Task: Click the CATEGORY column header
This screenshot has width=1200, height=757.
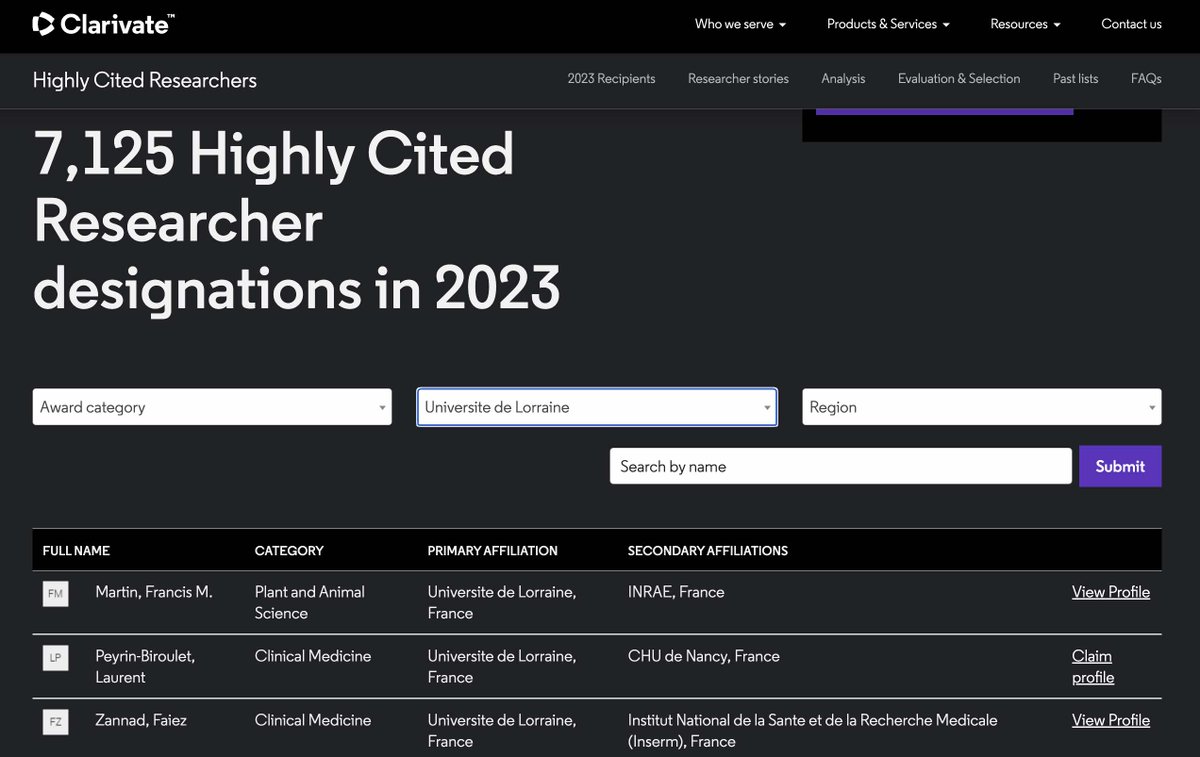Action: coord(289,551)
